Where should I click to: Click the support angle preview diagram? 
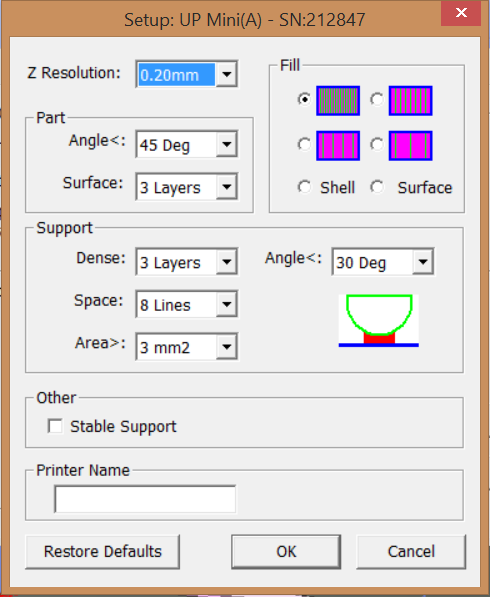pos(379,320)
